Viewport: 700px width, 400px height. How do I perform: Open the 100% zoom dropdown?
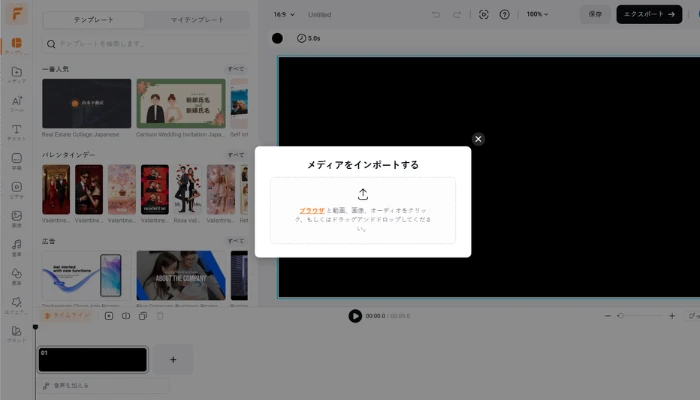pos(537,14)
